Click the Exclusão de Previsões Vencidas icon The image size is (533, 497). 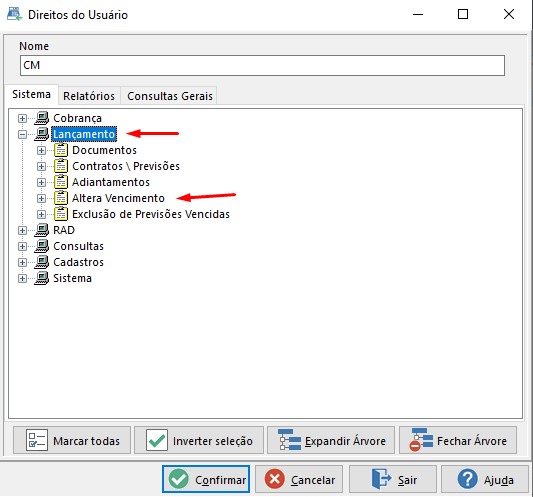61,214
